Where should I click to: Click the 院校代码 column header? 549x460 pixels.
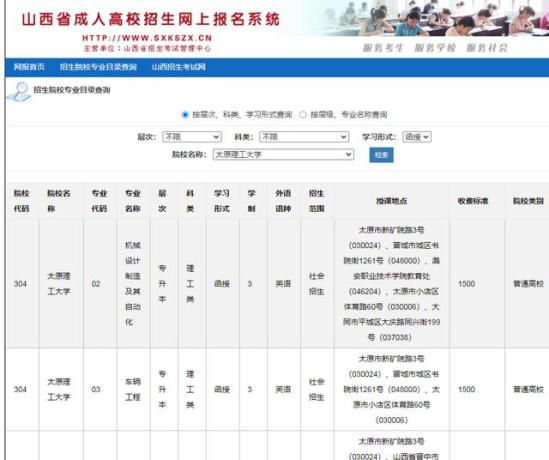click(x=21, y=201)
